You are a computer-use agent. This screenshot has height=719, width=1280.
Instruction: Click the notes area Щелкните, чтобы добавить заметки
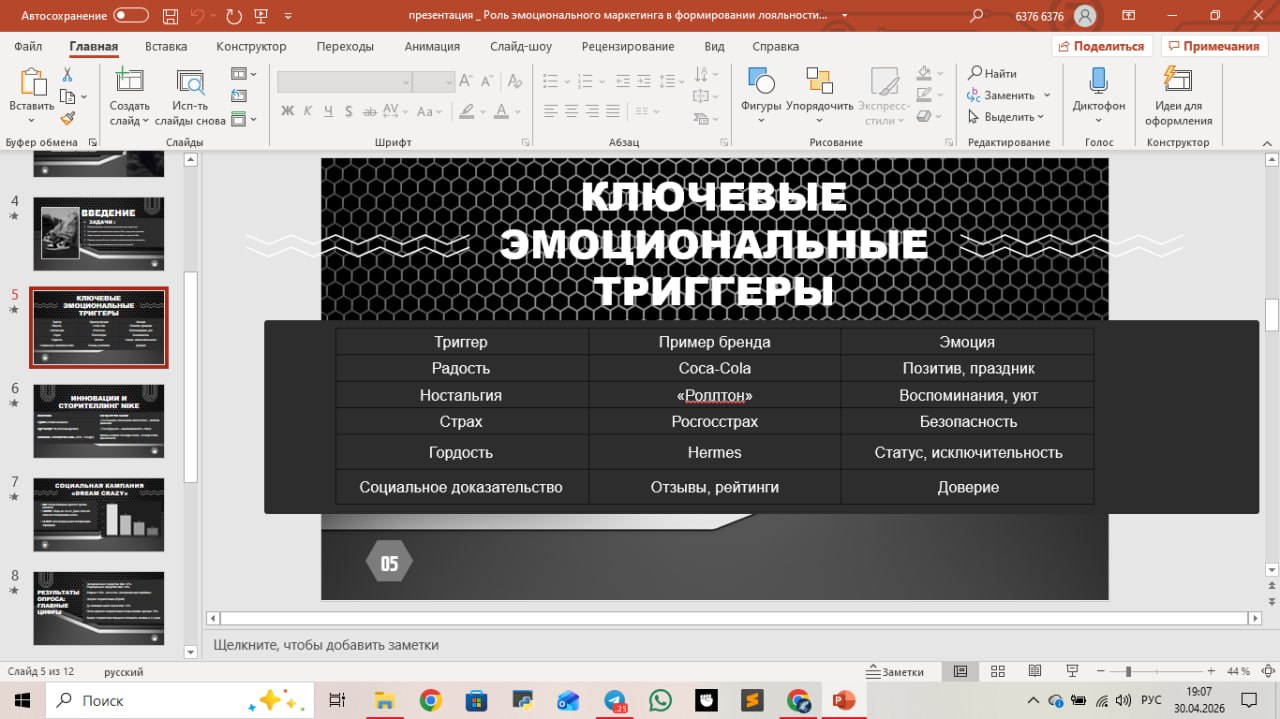pos(326,645)
